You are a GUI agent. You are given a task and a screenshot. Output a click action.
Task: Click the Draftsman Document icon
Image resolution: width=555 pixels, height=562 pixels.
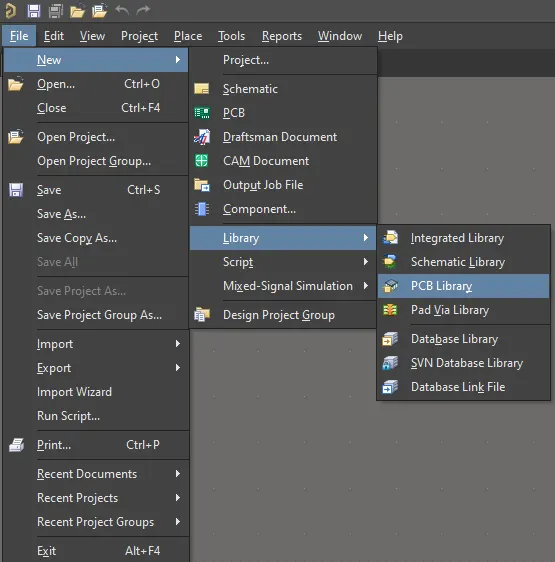coord(202,137)
